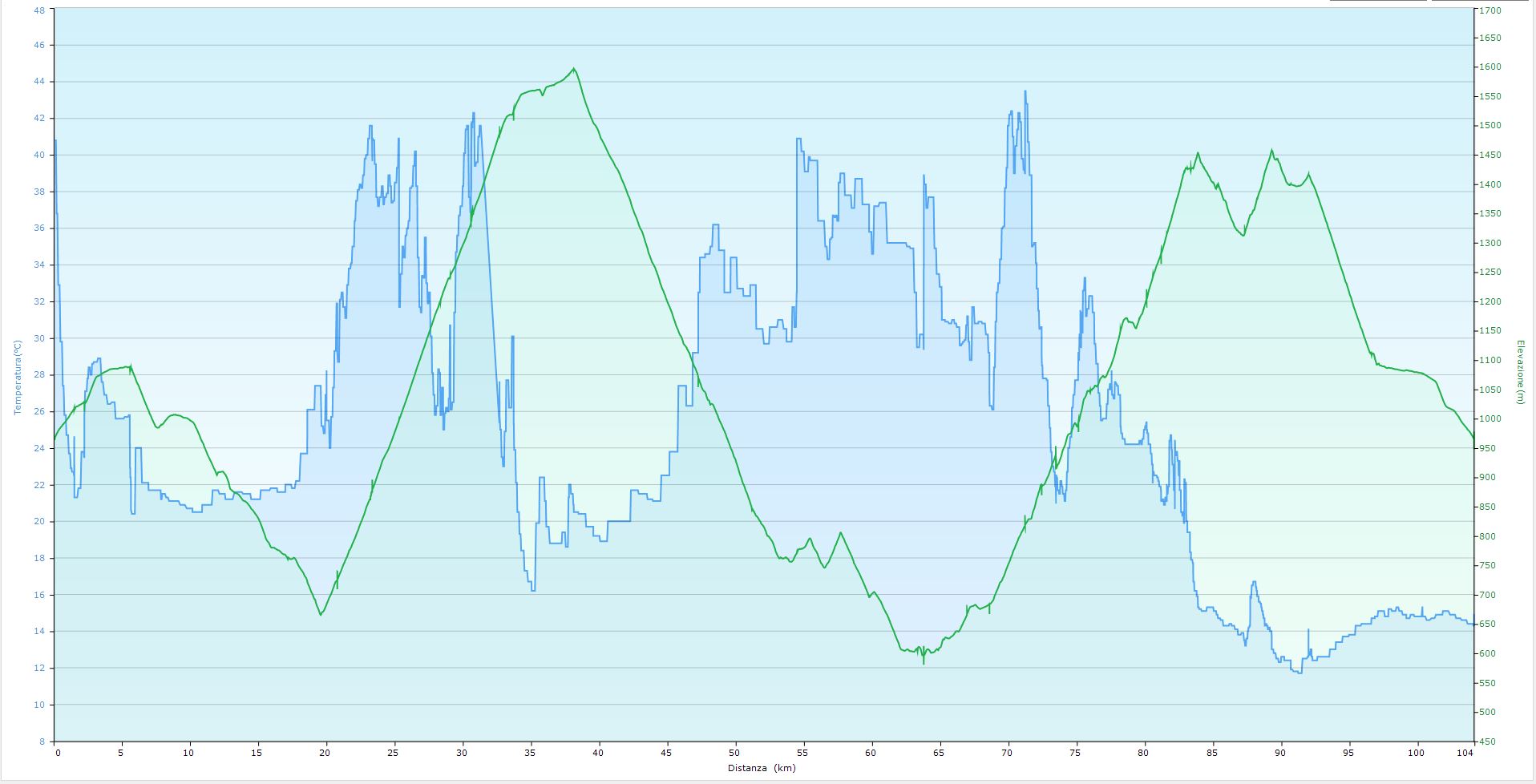This screenshot has width=1536, height=784.
Task: Click the 450 tick on the elevation axis
Action: tap(1487, 742)
